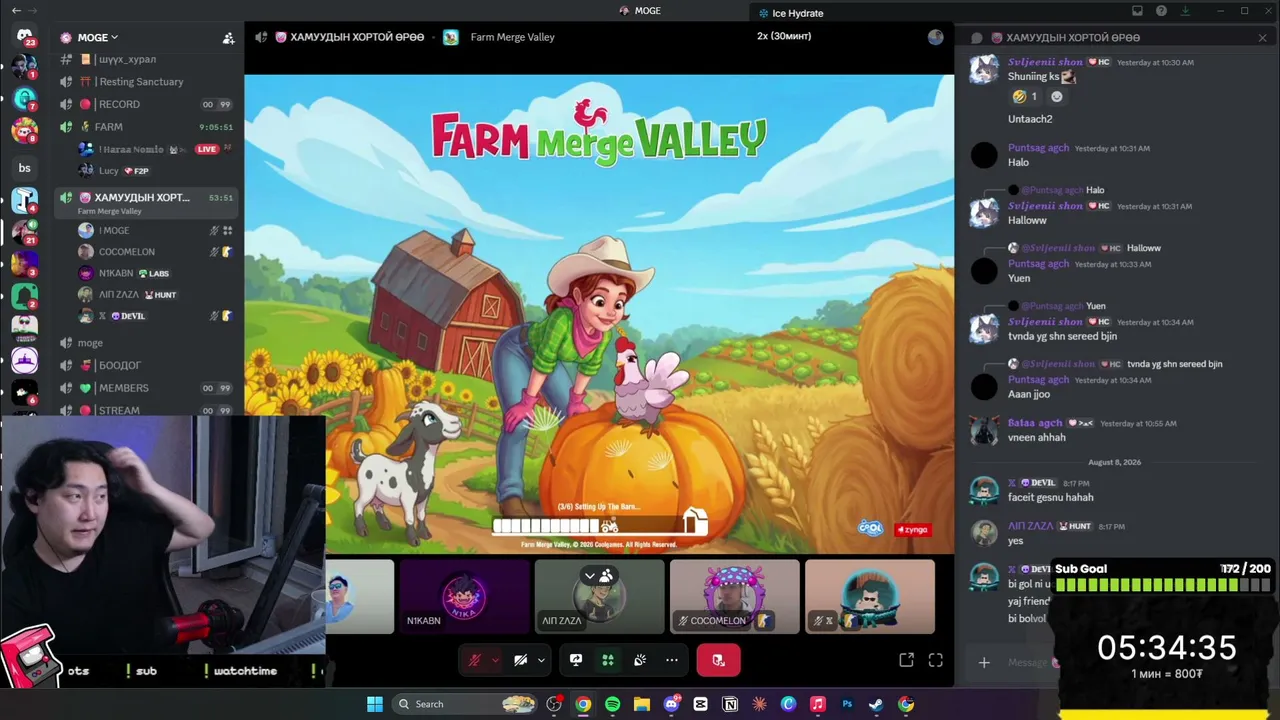
Task: Share your screen from call controls
Action: [576, 660]
